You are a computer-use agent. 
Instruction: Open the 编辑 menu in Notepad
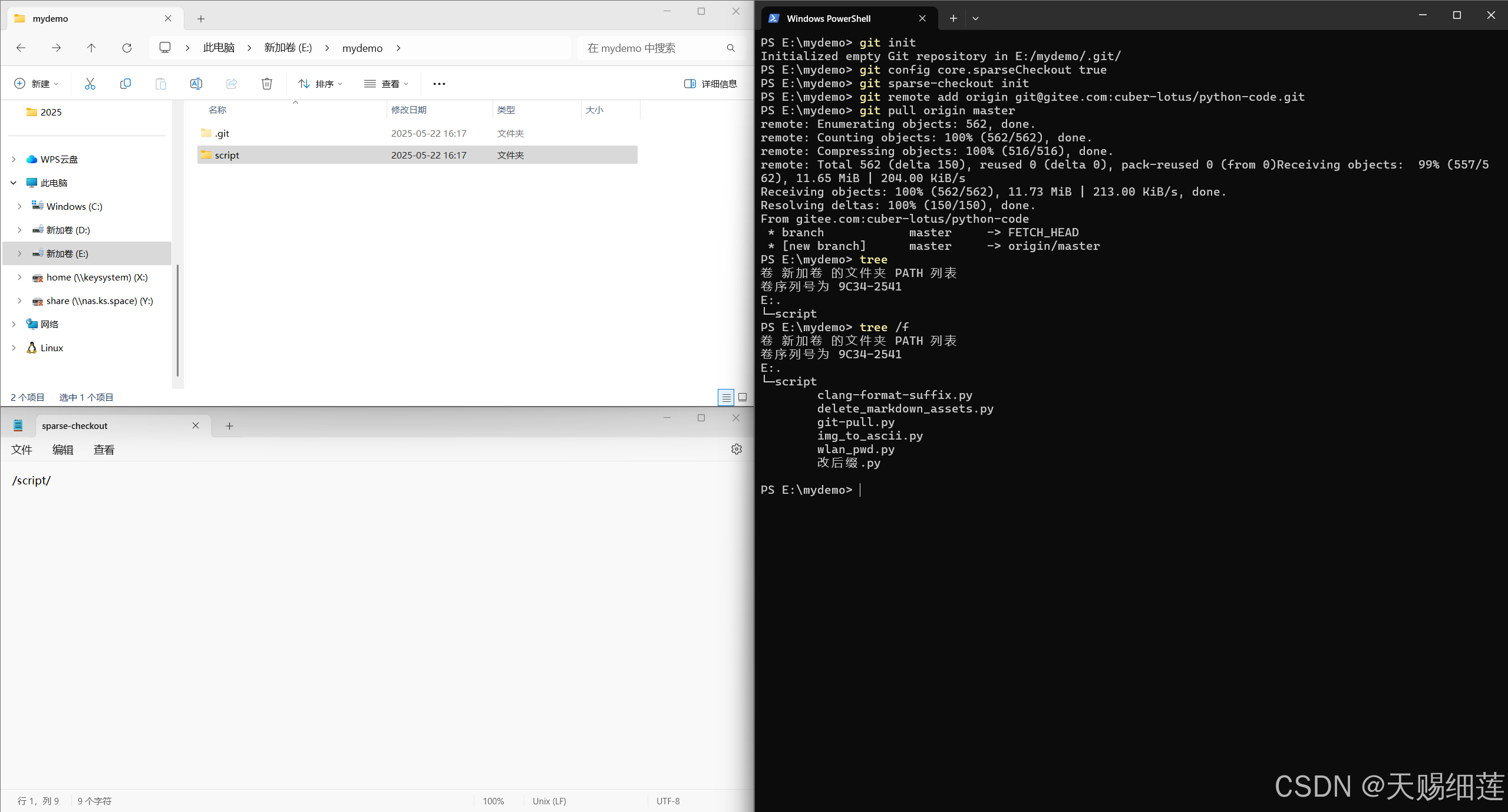coord(62,450)
